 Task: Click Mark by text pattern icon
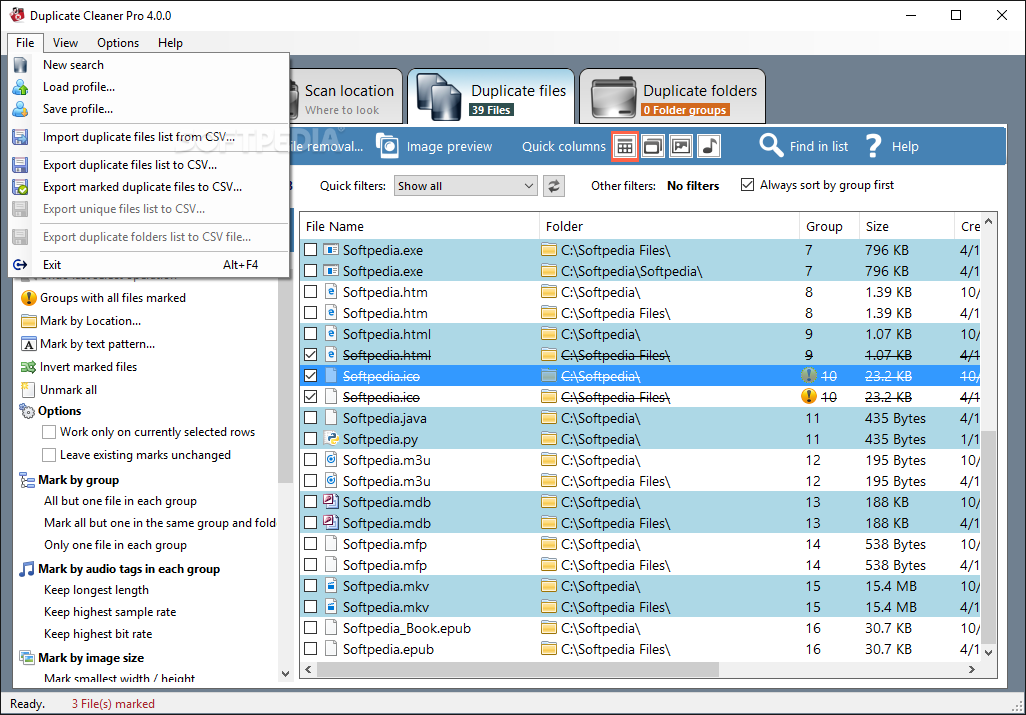click(29, 344)
